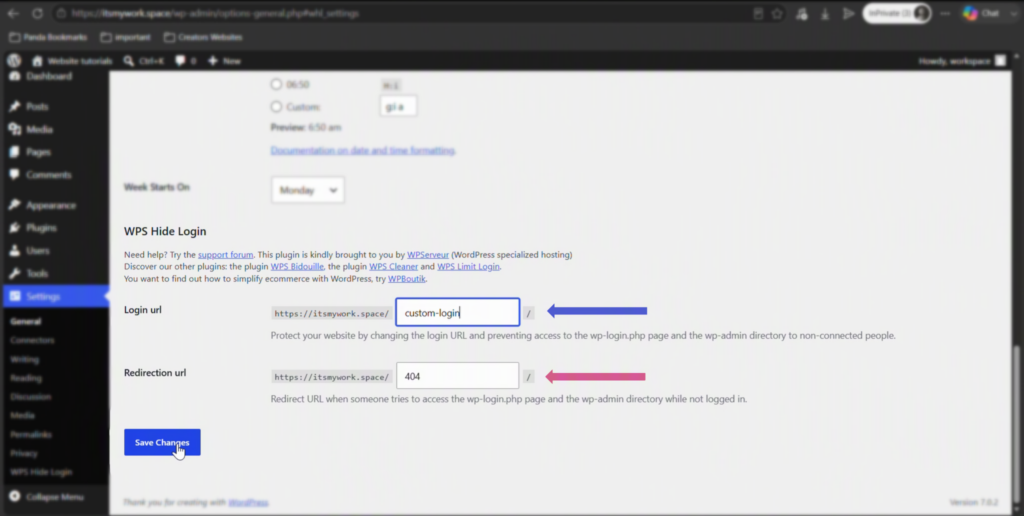Image resolution: width=1024 pixels, height=516 pixels.
Task: Open the Copilot Chat button
Action: [980, 13]
